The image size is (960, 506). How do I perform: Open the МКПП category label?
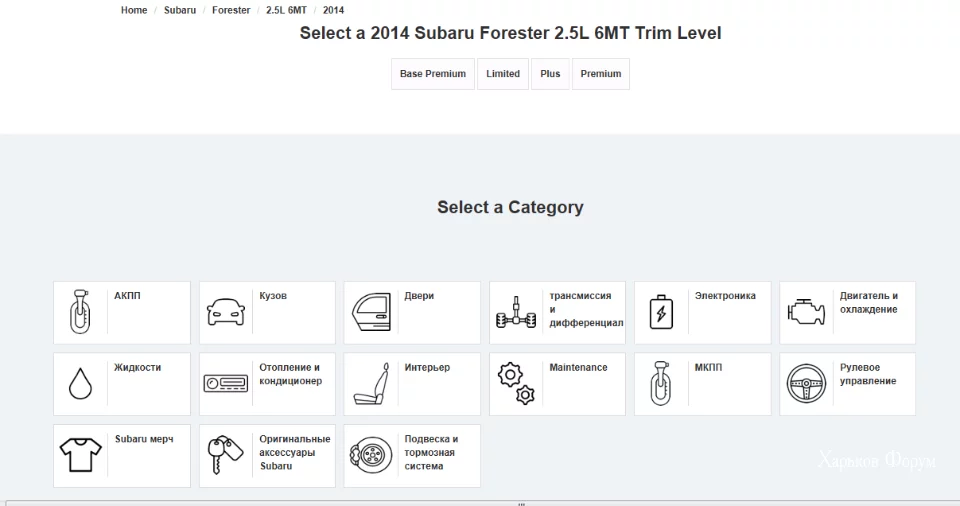(x=708, y=368)
